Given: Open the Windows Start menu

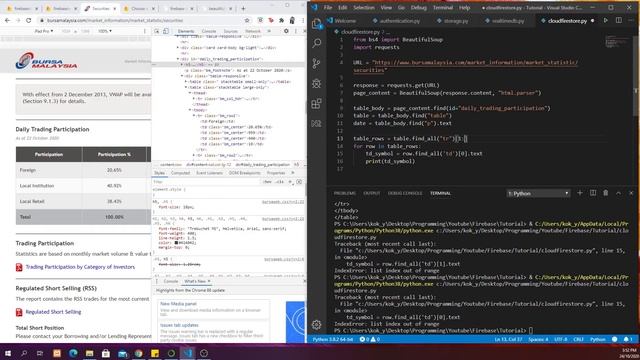Looking at the screenshot, I should (8, 353).
